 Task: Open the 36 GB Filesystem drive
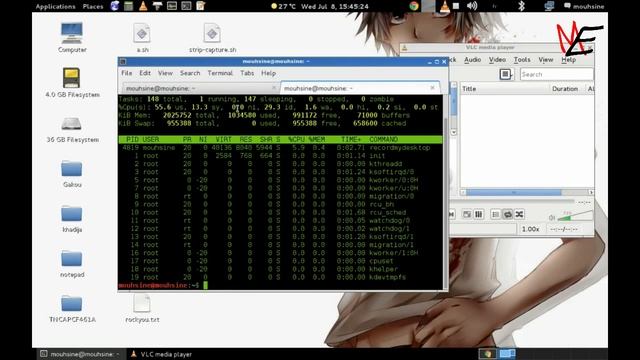coord(72,129)
